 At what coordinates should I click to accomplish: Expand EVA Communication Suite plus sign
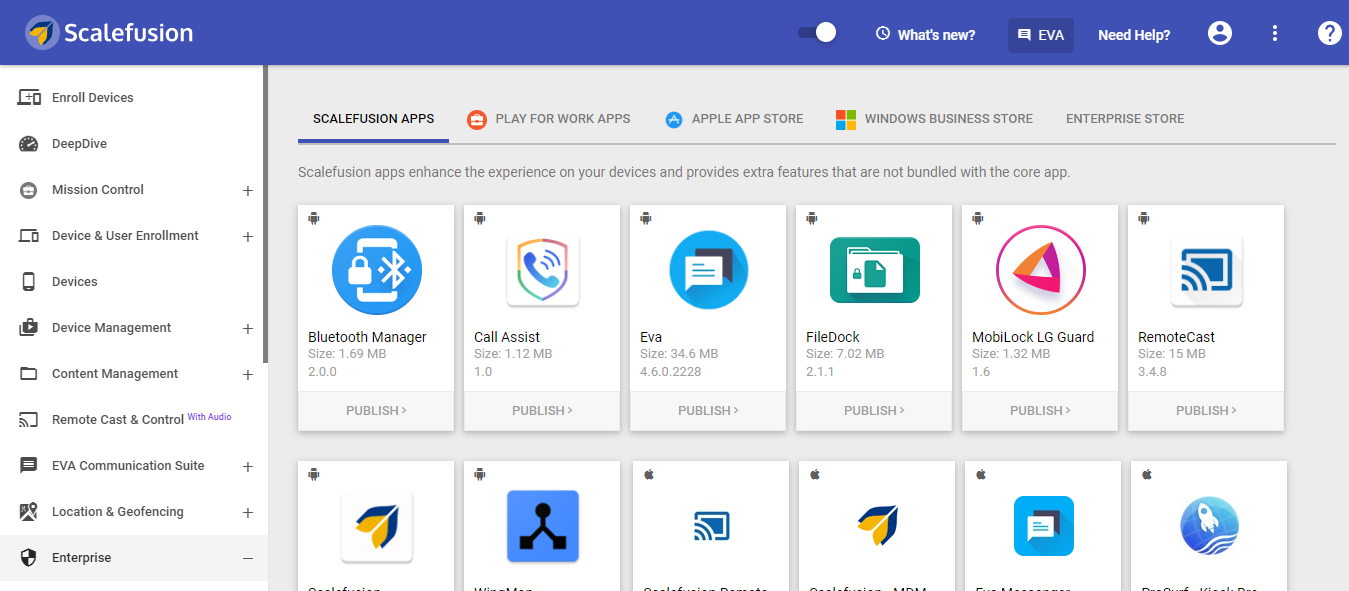[x=248, y=467]
